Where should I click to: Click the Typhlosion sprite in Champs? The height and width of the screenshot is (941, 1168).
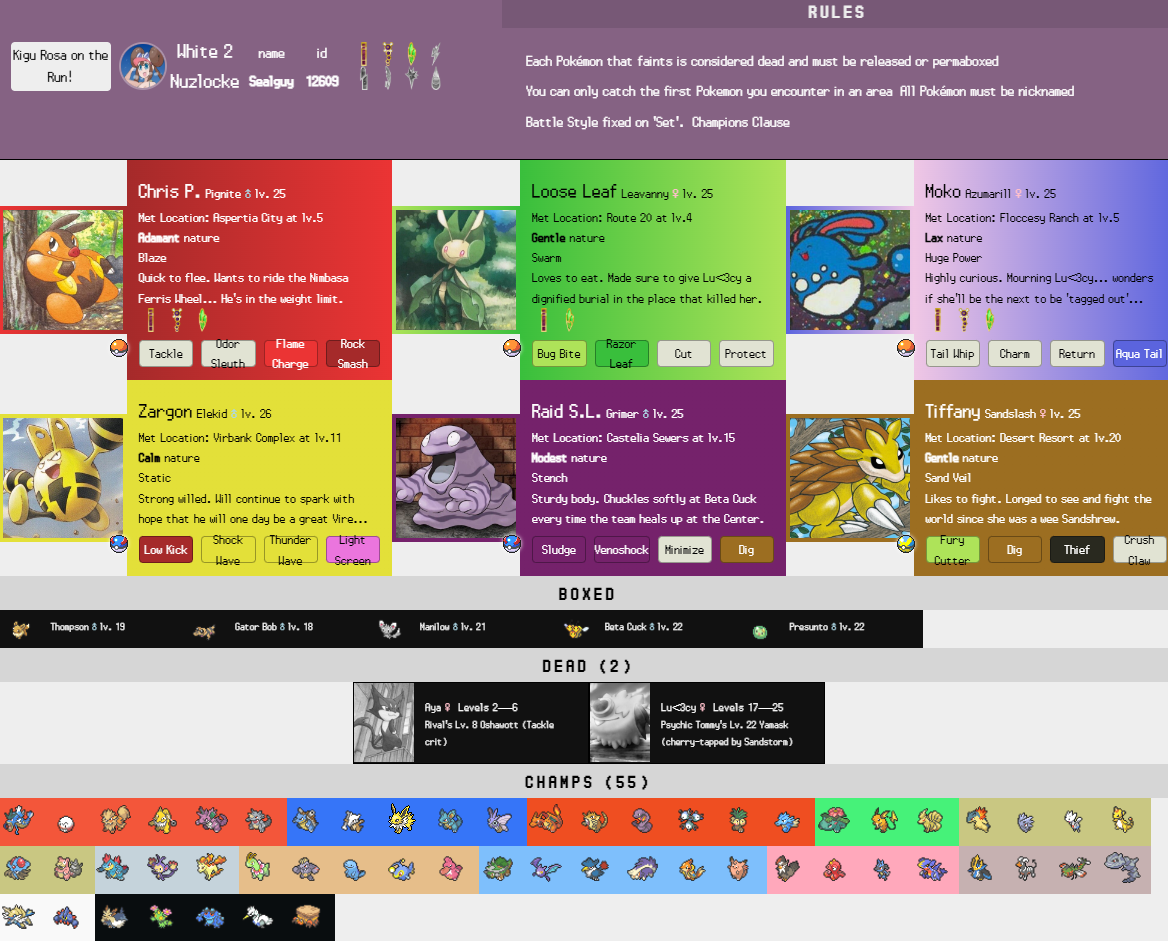(977, 820)
